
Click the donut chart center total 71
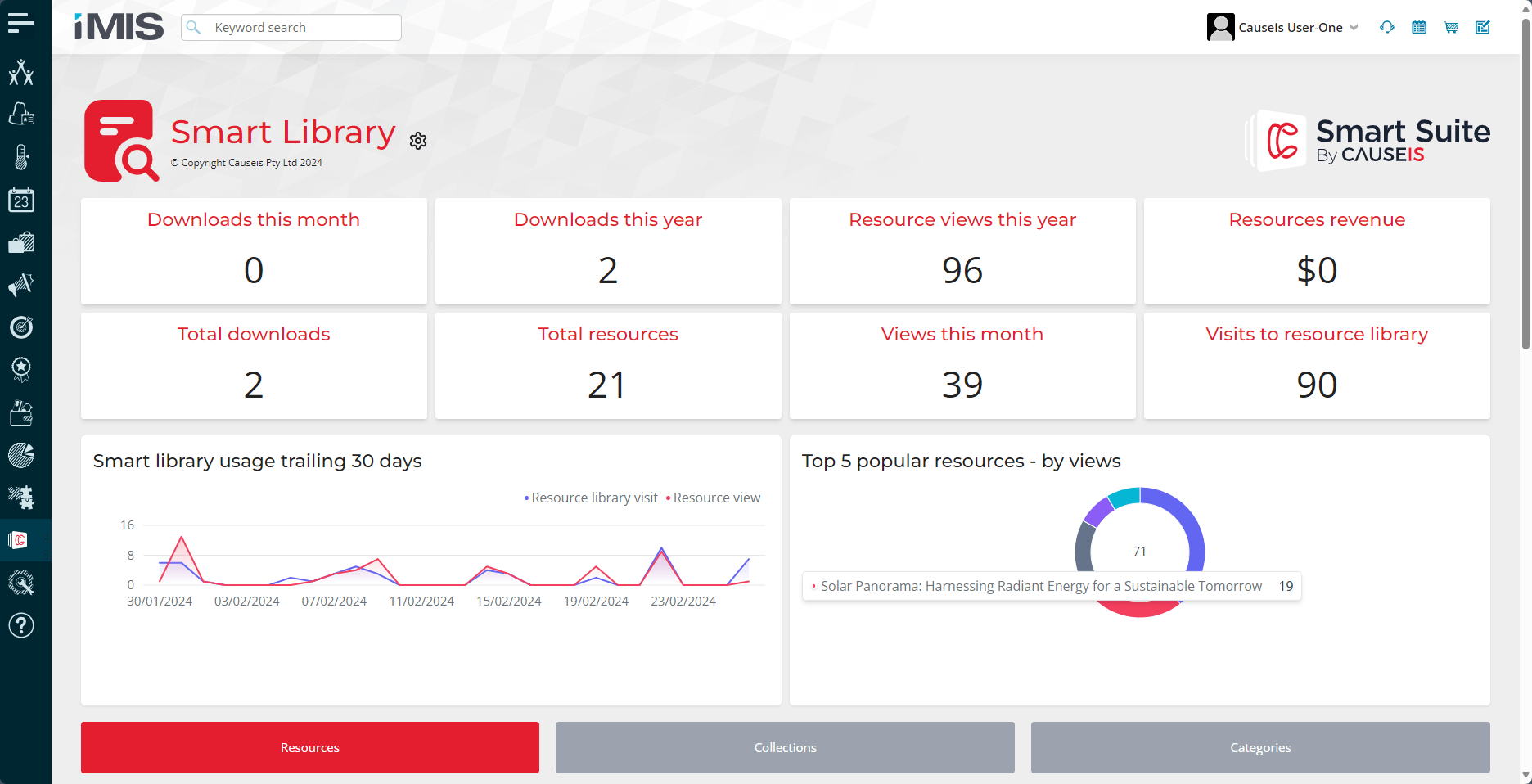[1139, 552]
